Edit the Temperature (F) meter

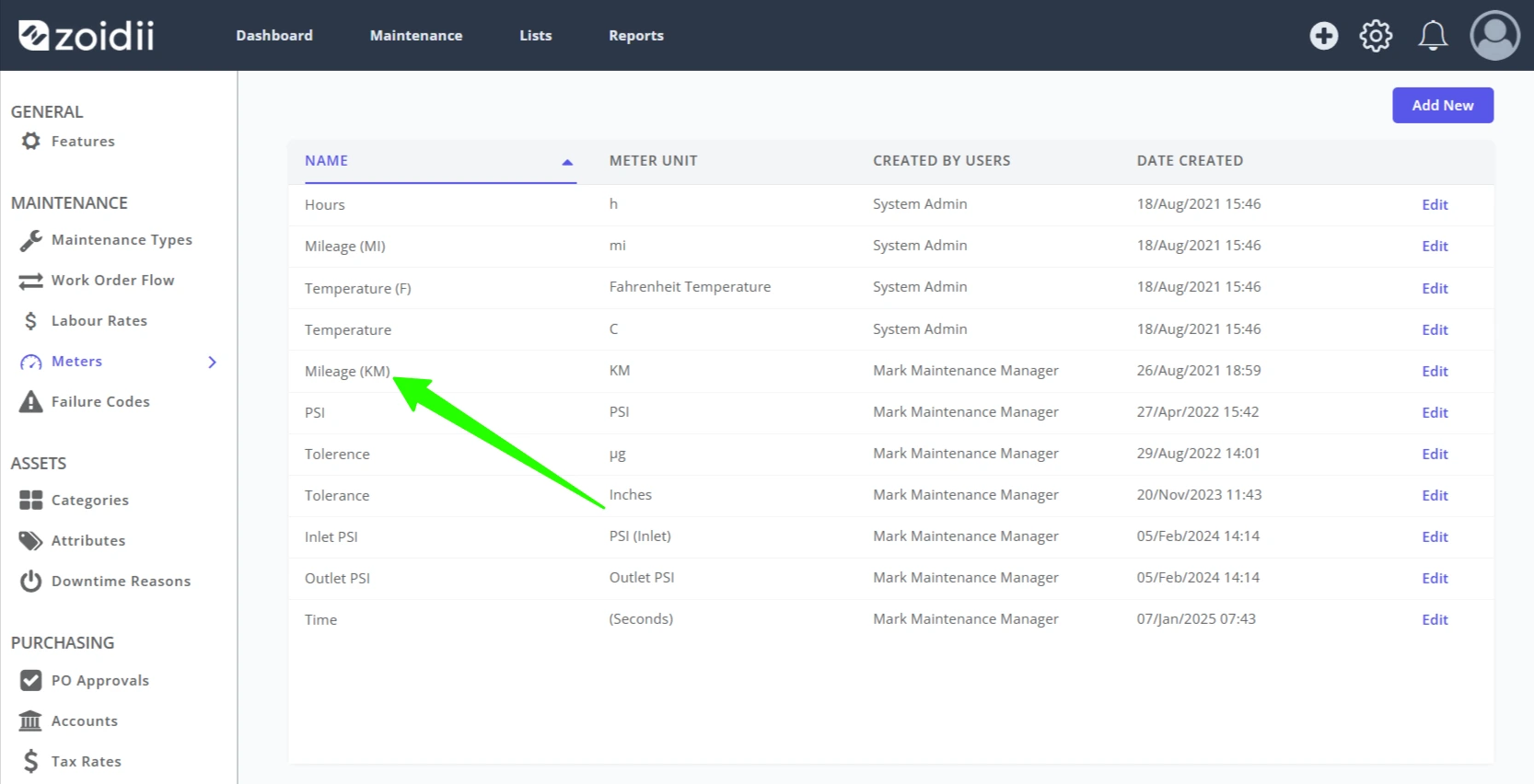(x=1435, y=288)
